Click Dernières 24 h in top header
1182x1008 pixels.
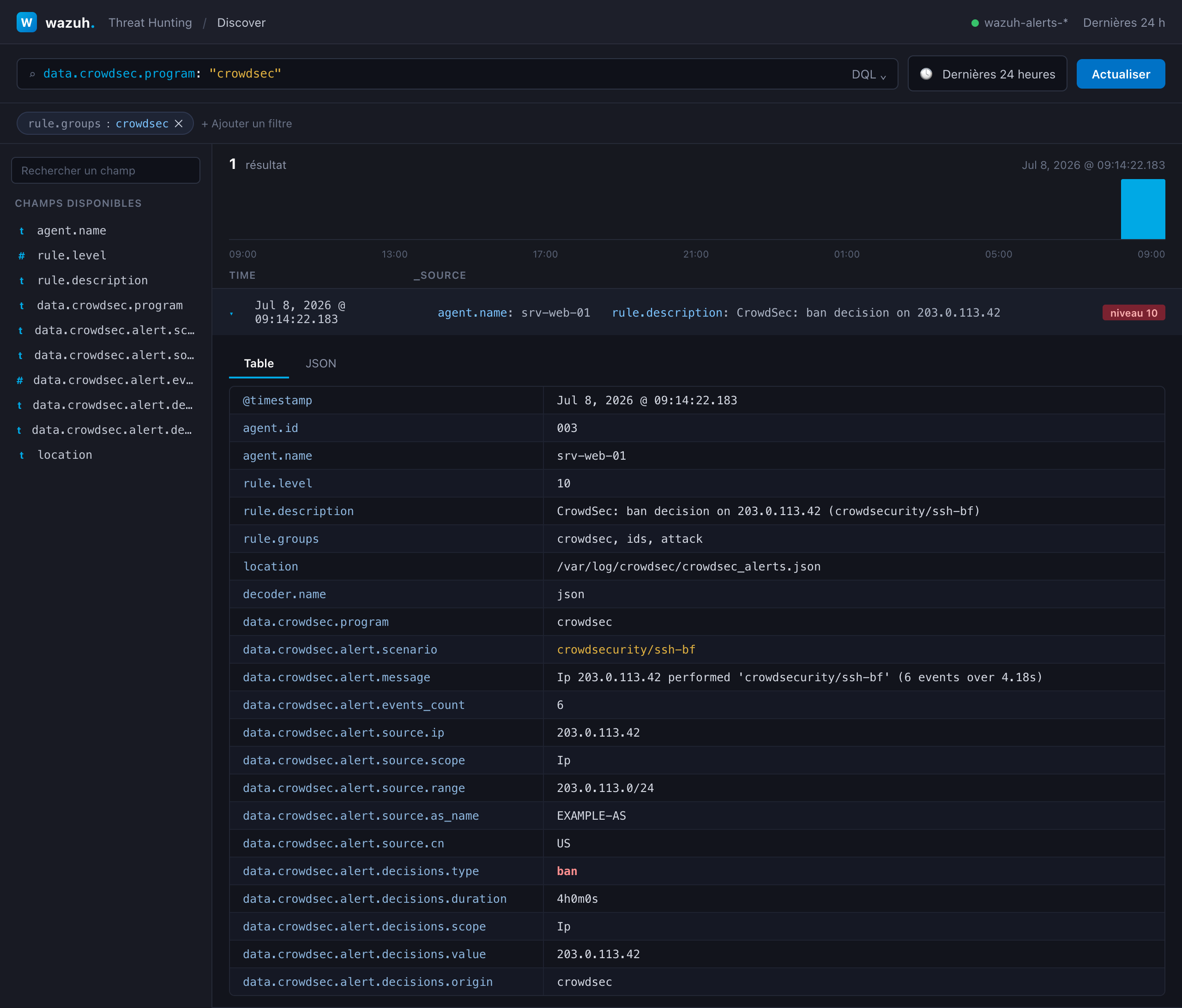(1124, 23)
